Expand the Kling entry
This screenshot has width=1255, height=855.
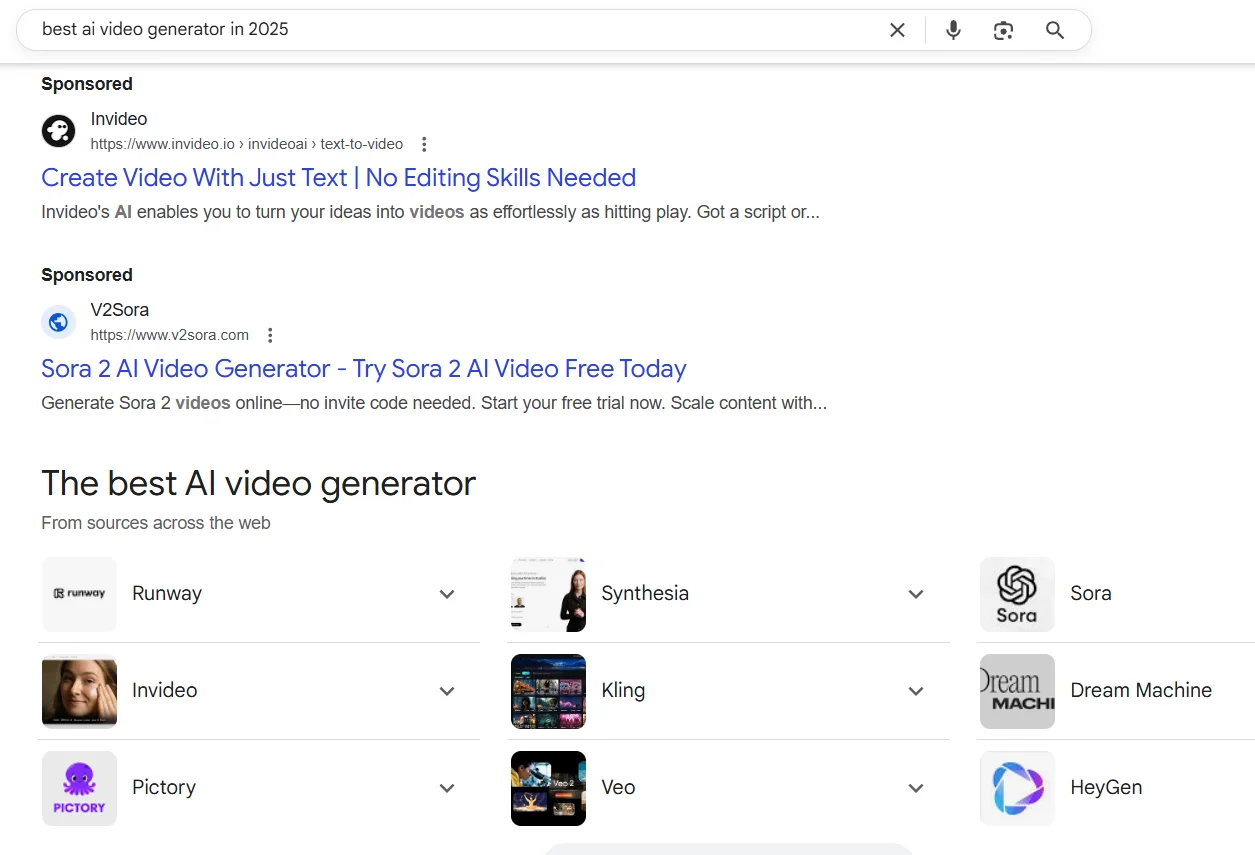[x=916, y=691]
